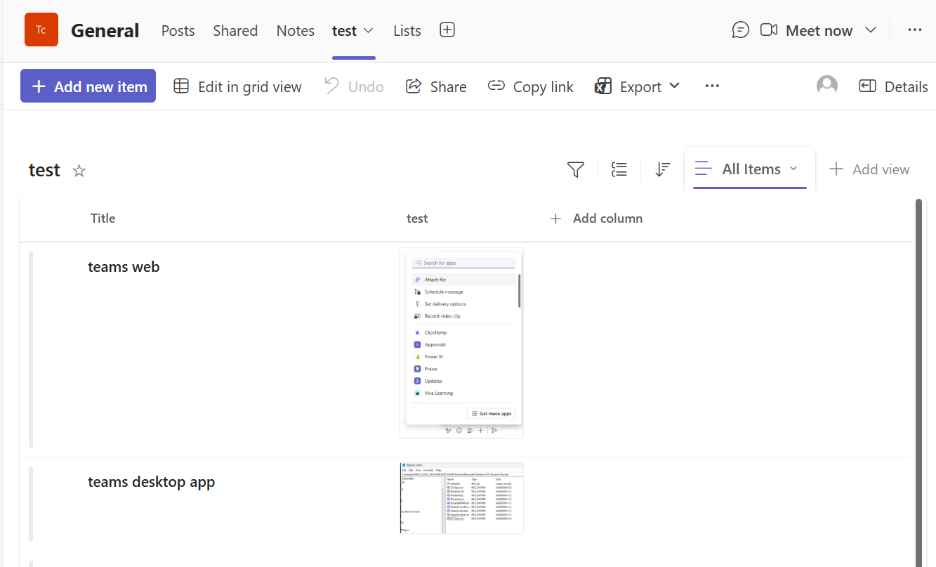
Task: Open toolbar overflow ellipsis menu
Action: pyautogui.click(x=712, y=86)
